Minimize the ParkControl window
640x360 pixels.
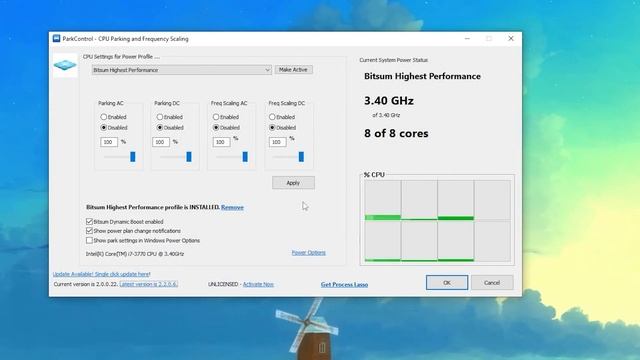[x=467, y=38]
